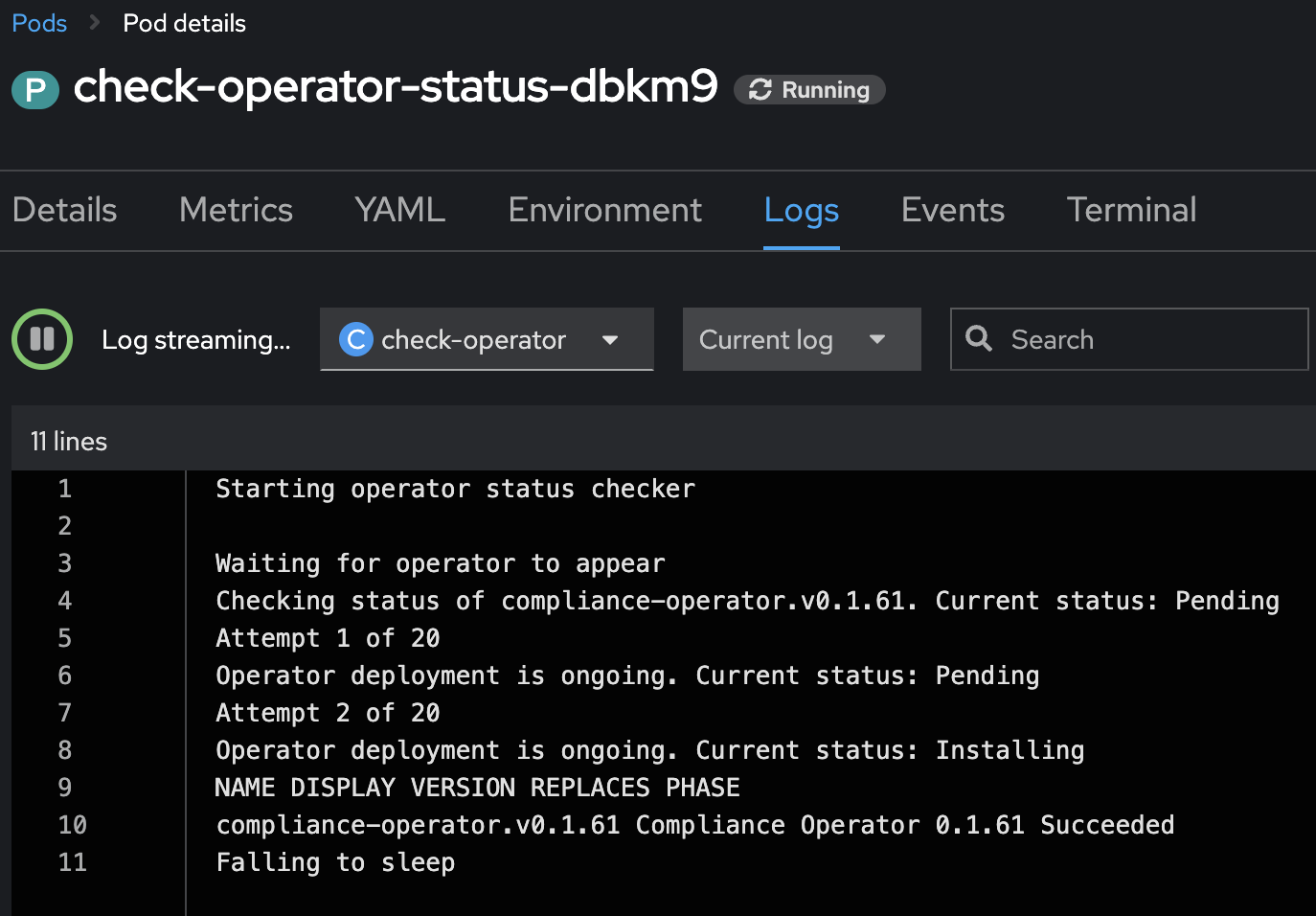Click the magnifier search icon

tap(979, 338)
